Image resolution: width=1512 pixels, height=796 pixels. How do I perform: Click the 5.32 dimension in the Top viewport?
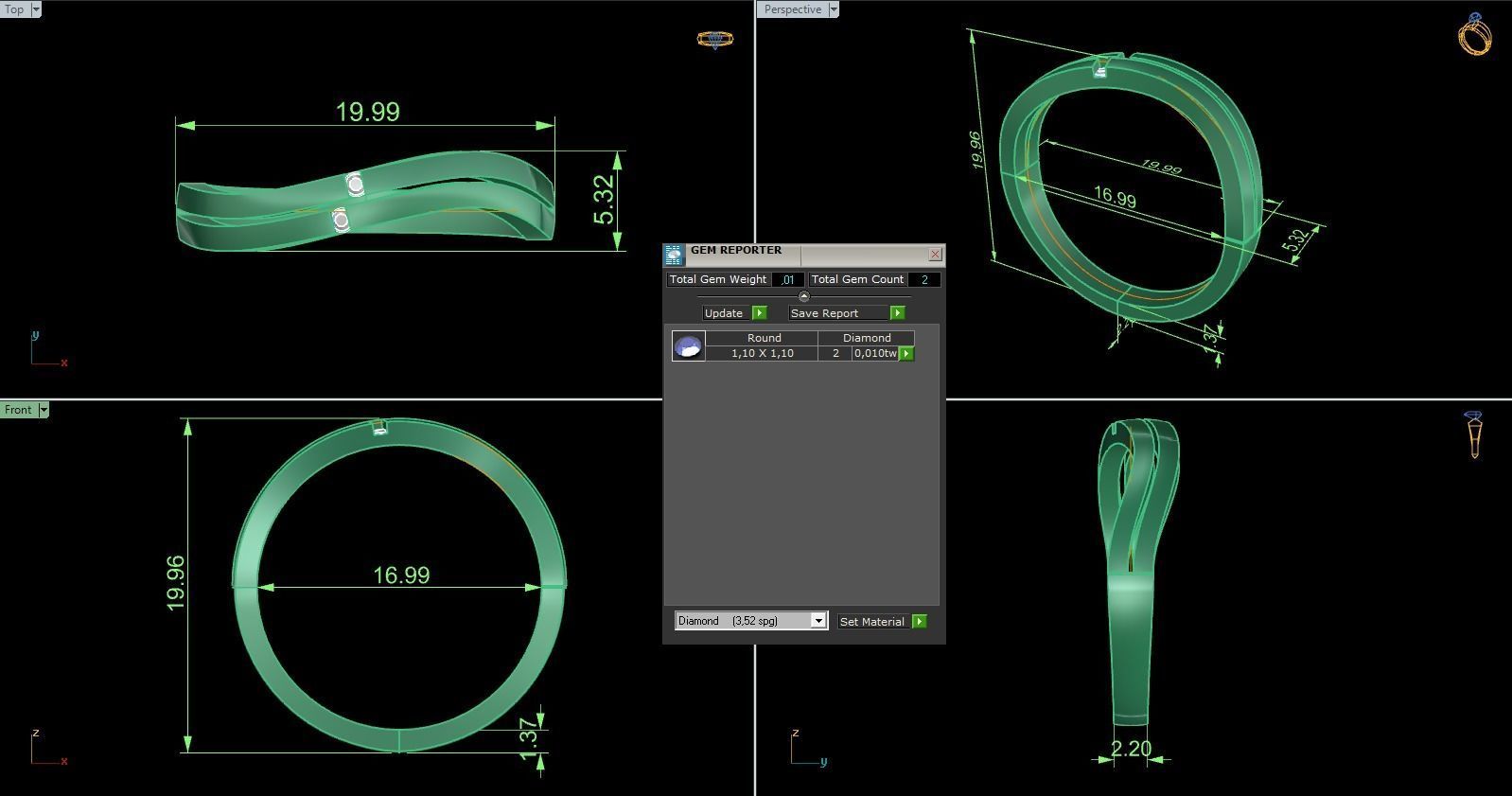[x=605, y=200]
